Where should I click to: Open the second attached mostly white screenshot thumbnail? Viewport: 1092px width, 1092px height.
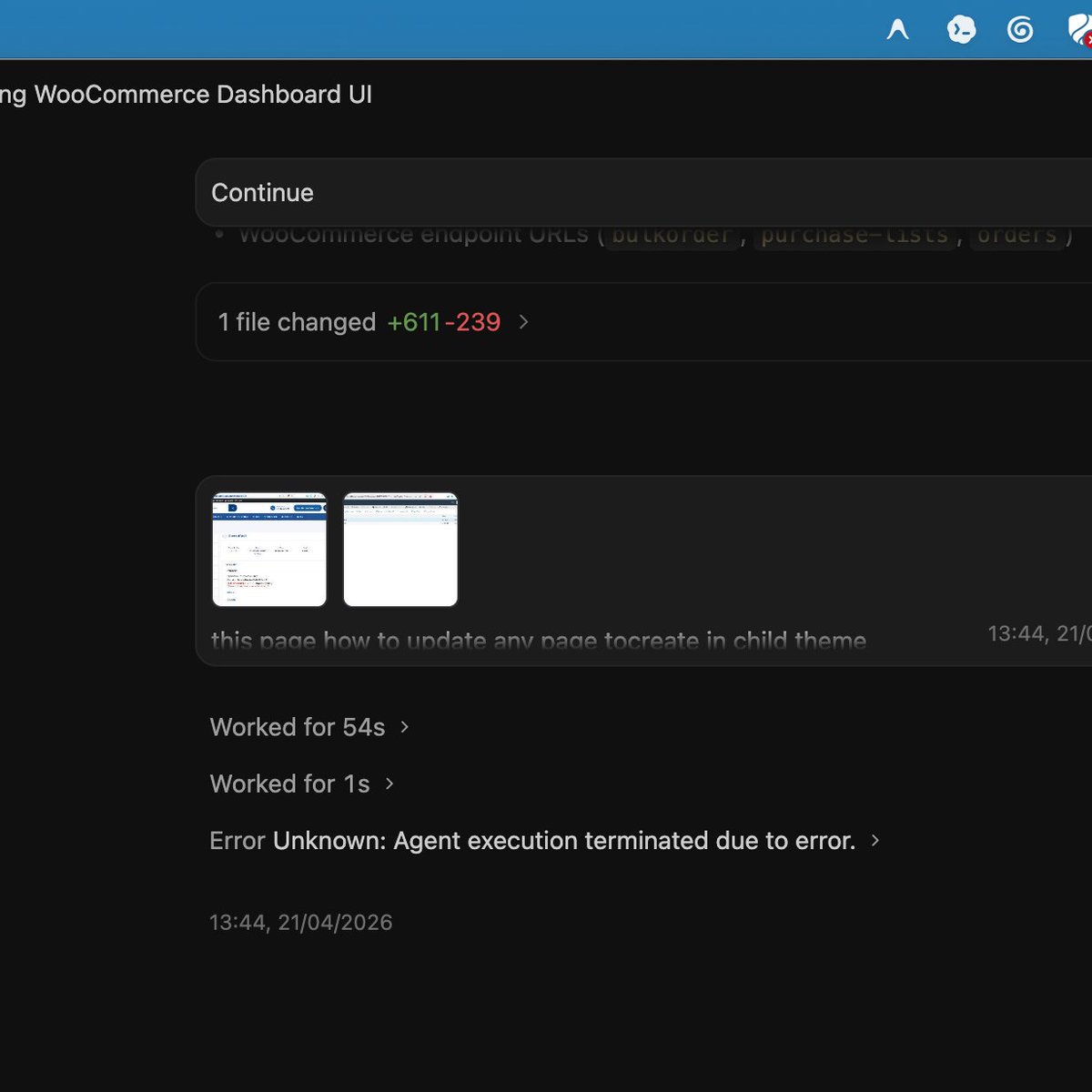coord(400,550)
